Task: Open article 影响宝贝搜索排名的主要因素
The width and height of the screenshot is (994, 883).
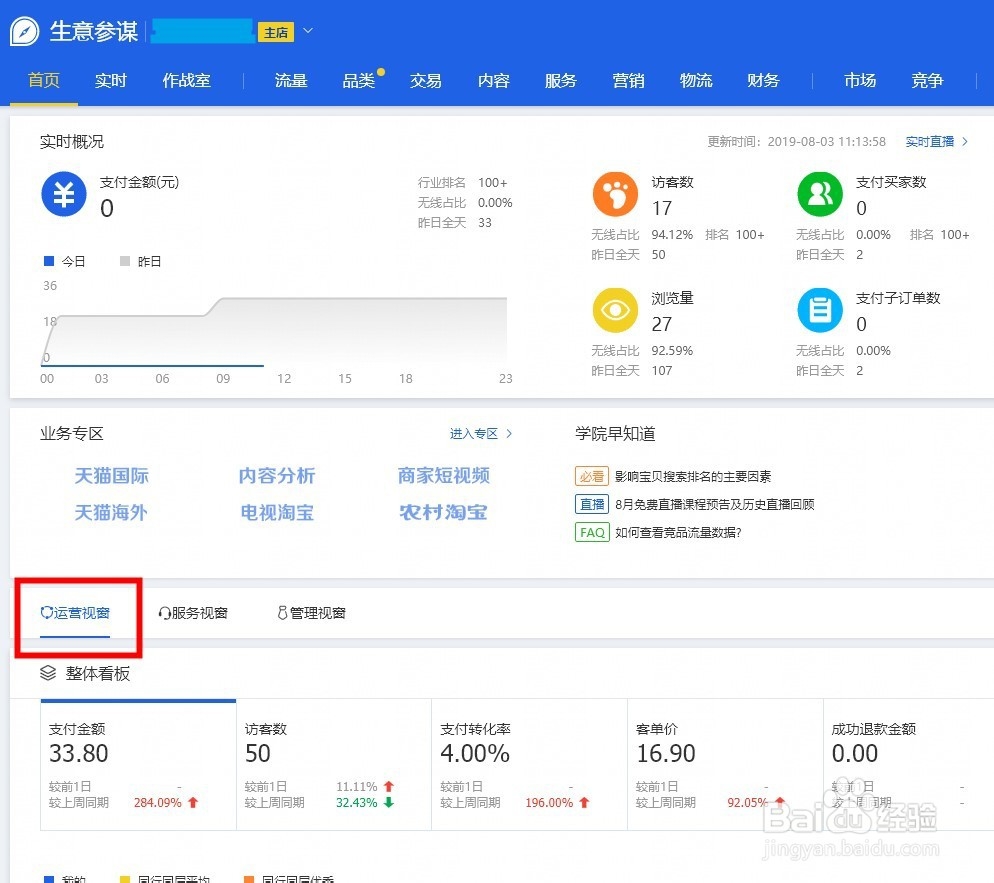Action: (x=693, y=476)
